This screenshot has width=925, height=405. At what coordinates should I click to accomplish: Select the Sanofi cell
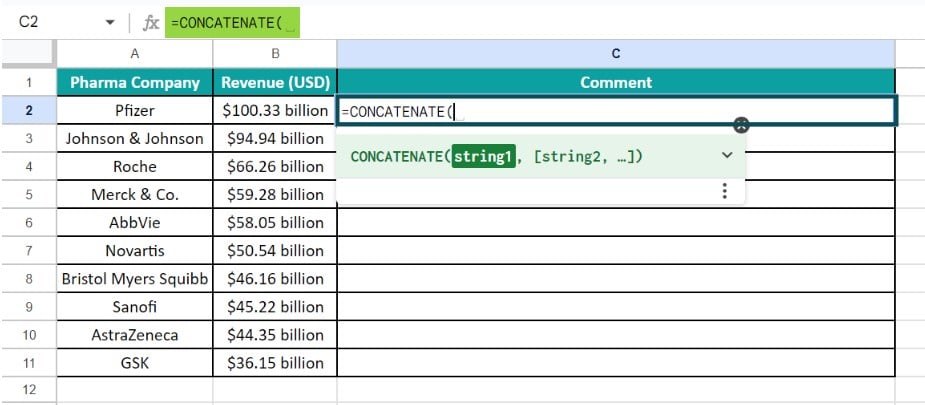[x=135, y=307]
